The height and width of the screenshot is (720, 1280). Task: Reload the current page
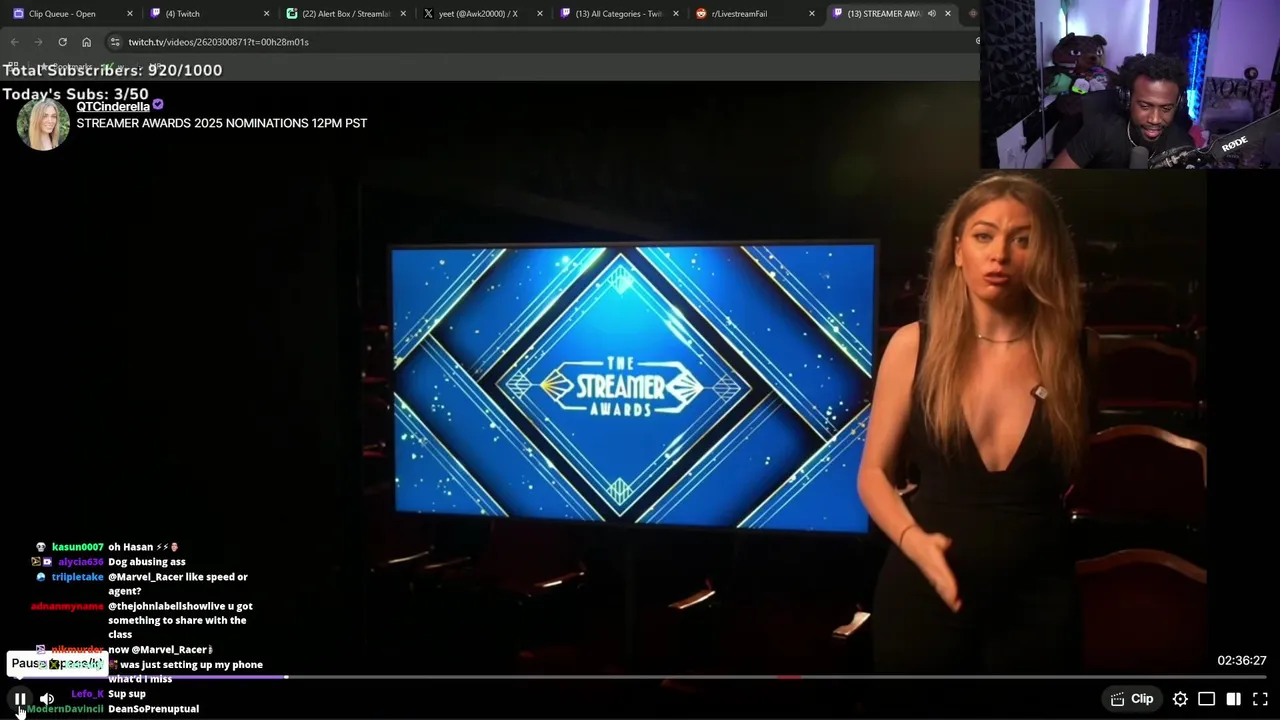[x=62, y=42]
